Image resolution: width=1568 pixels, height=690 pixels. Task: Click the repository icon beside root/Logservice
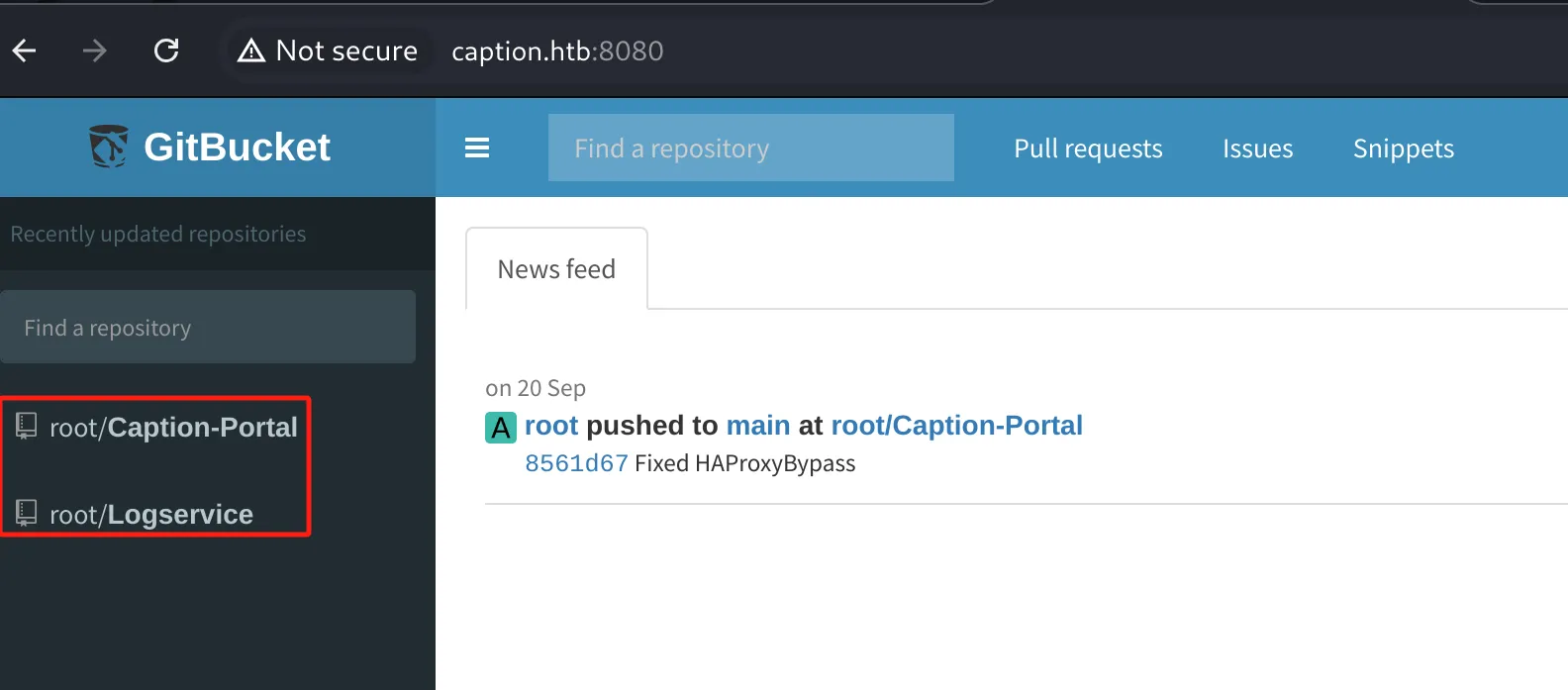26,513
